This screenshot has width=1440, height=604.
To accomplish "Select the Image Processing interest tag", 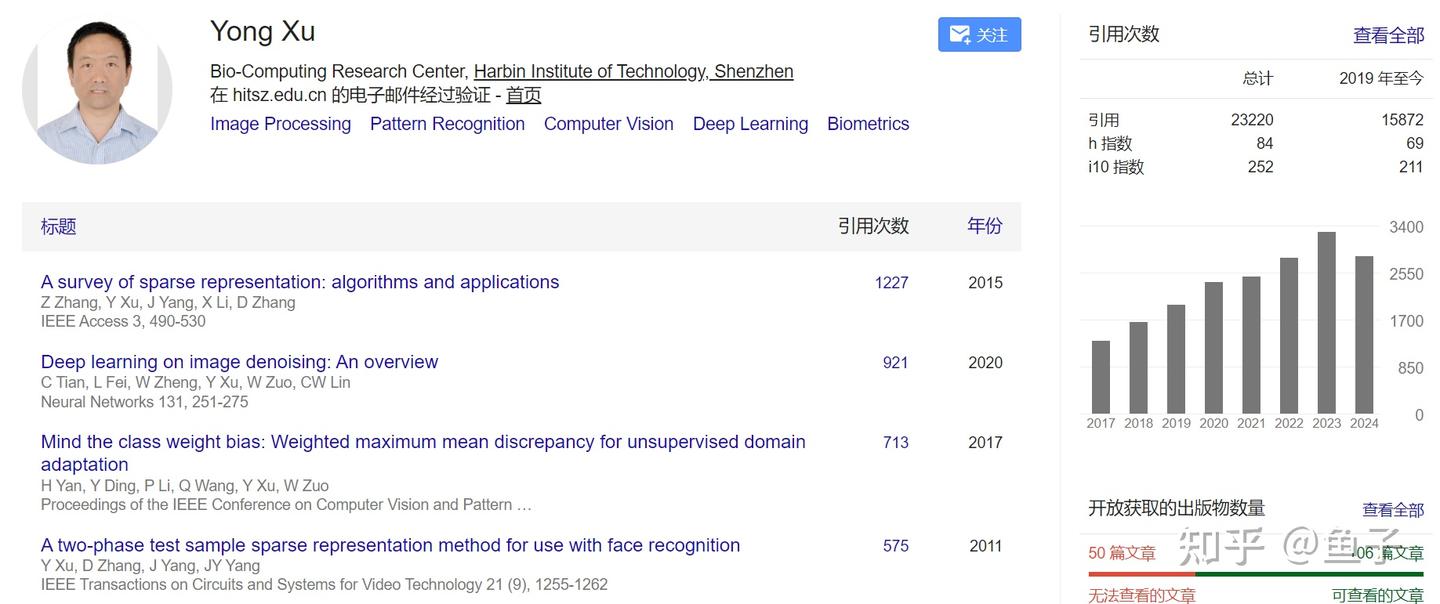I will click(280, 124).
